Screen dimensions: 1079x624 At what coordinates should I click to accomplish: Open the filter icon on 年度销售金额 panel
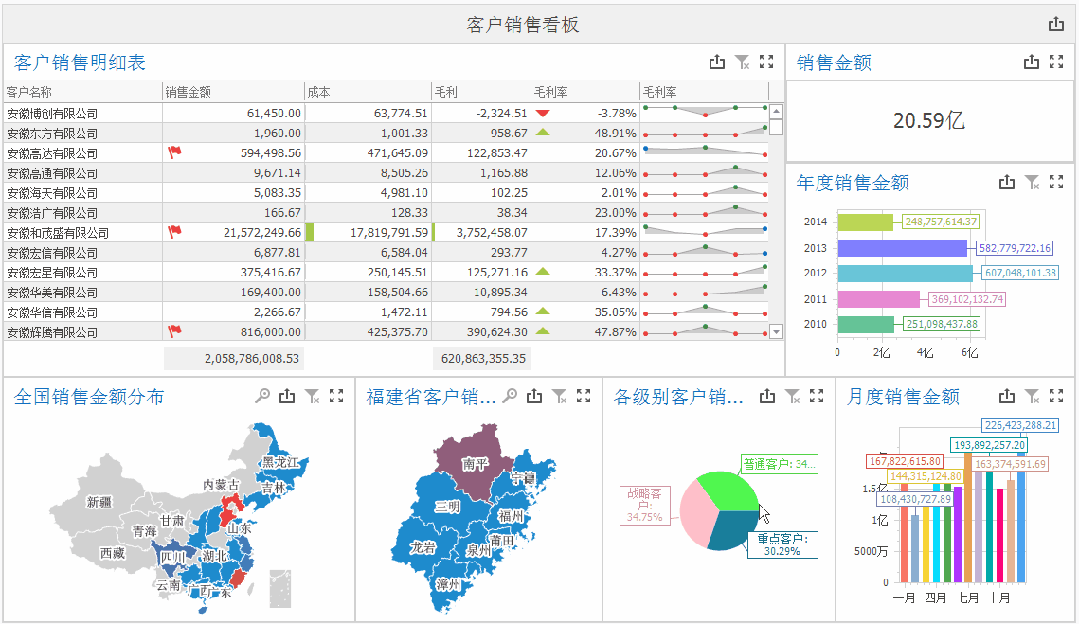point(1031,182)
